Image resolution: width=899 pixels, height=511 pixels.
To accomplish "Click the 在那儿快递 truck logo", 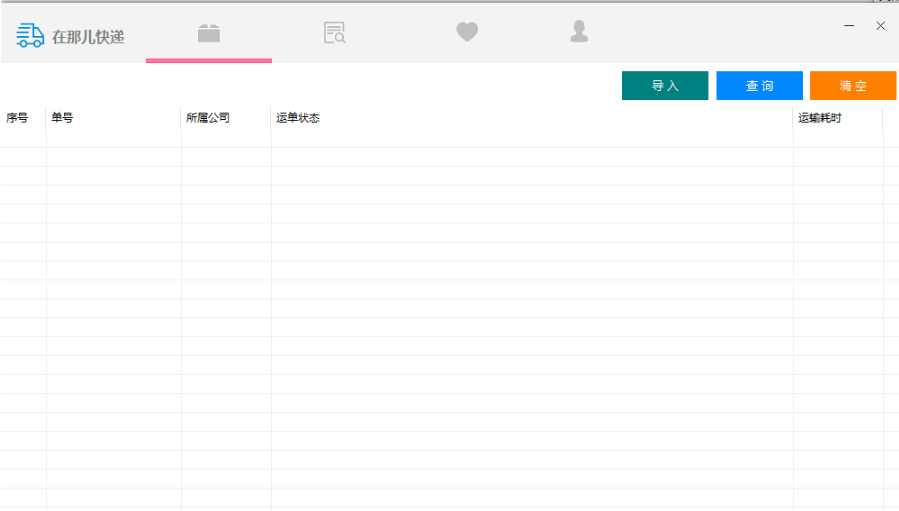I will point(30,36).
